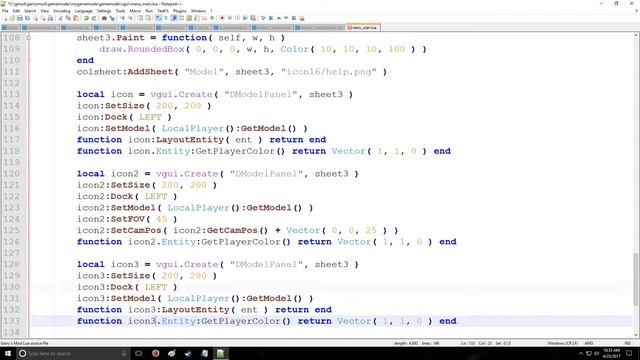Image resolution: width=640 pixels, height=360 pixels.
Task: Open the Plugins menu
Action: pos(180,11)
